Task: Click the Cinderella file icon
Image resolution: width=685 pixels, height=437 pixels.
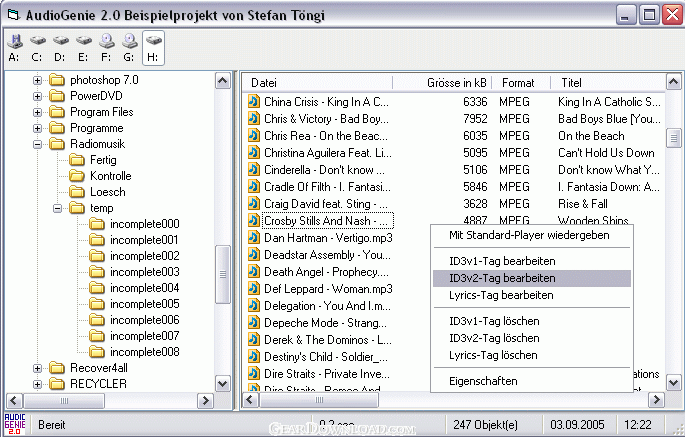Action: [253, 170]
